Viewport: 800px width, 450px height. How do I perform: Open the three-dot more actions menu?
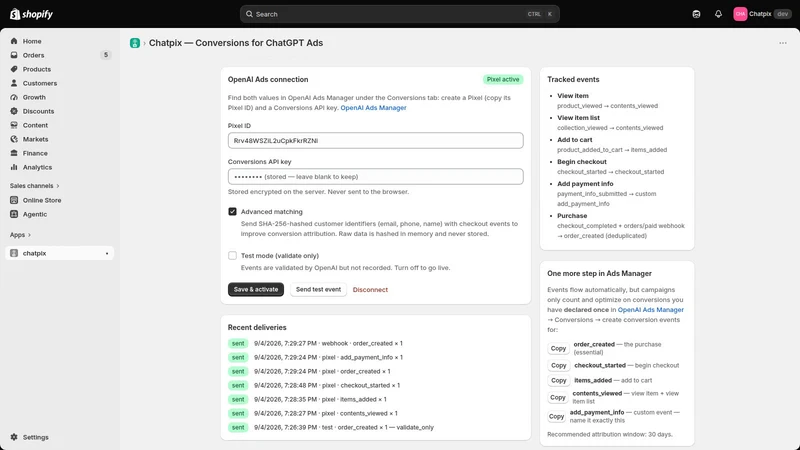point(783,43)
